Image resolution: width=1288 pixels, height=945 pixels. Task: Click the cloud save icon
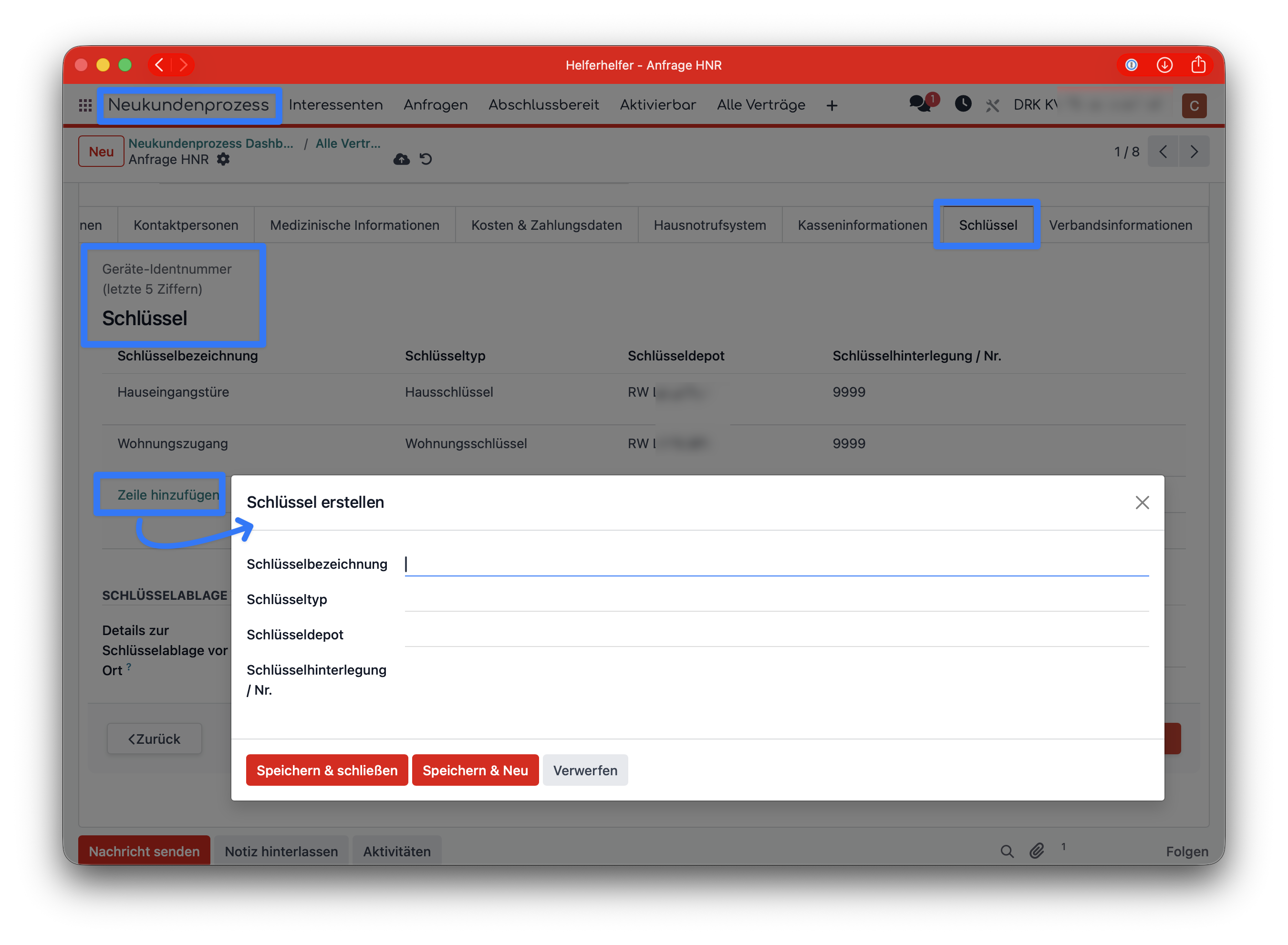click(402, 160)
